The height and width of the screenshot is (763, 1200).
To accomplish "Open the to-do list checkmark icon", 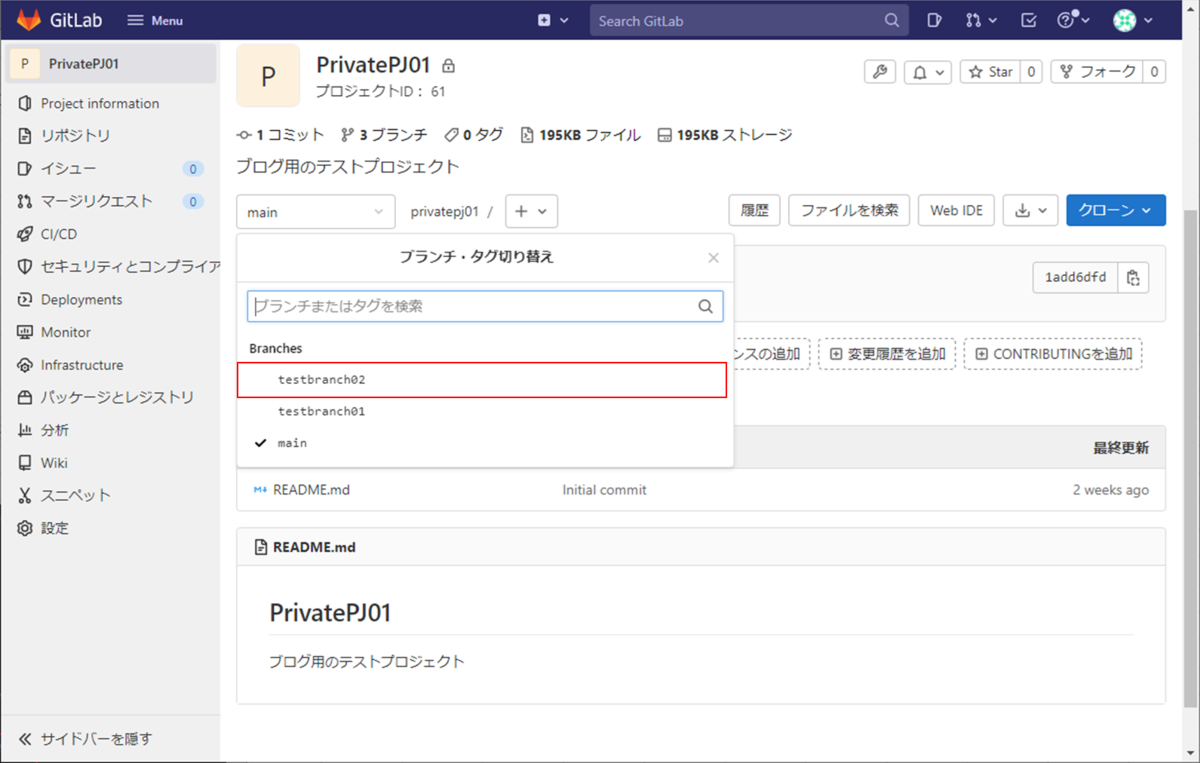I will (1029, 20).
